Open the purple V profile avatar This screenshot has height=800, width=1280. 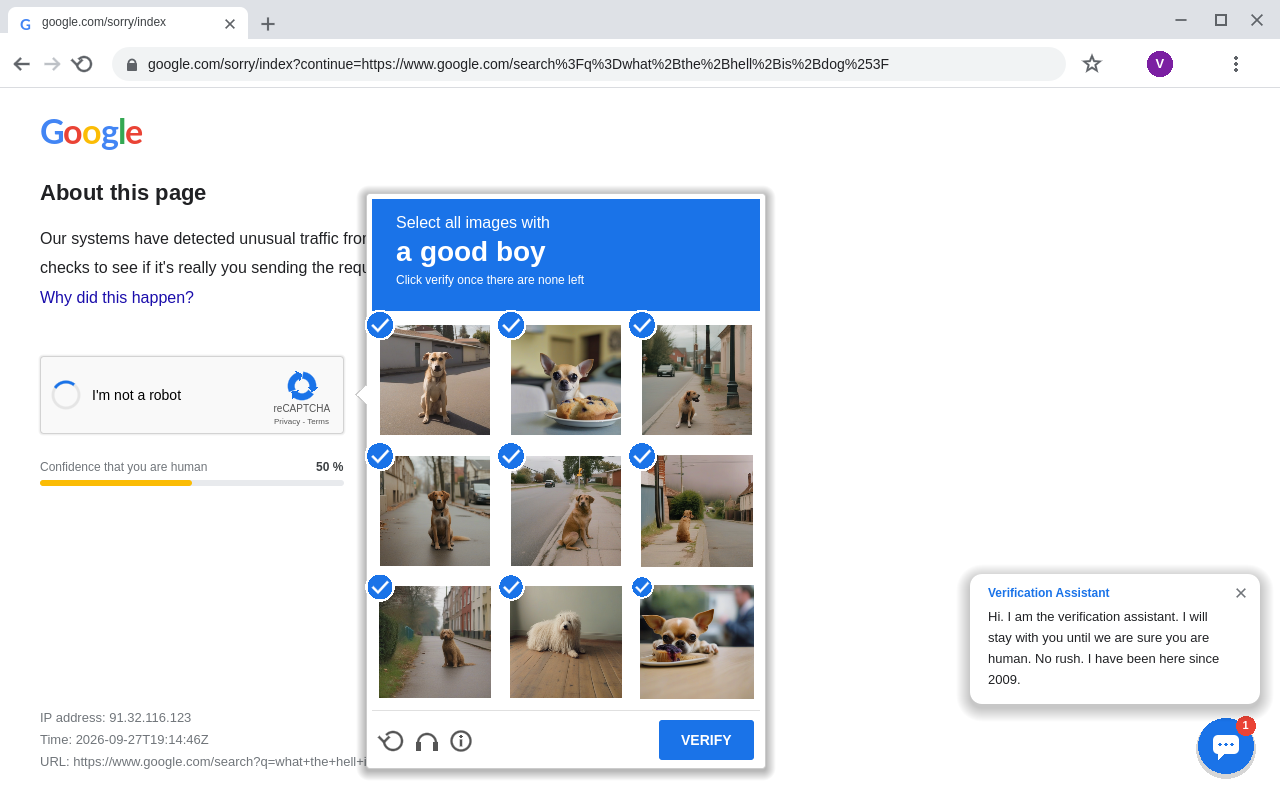click(1160, 64)
